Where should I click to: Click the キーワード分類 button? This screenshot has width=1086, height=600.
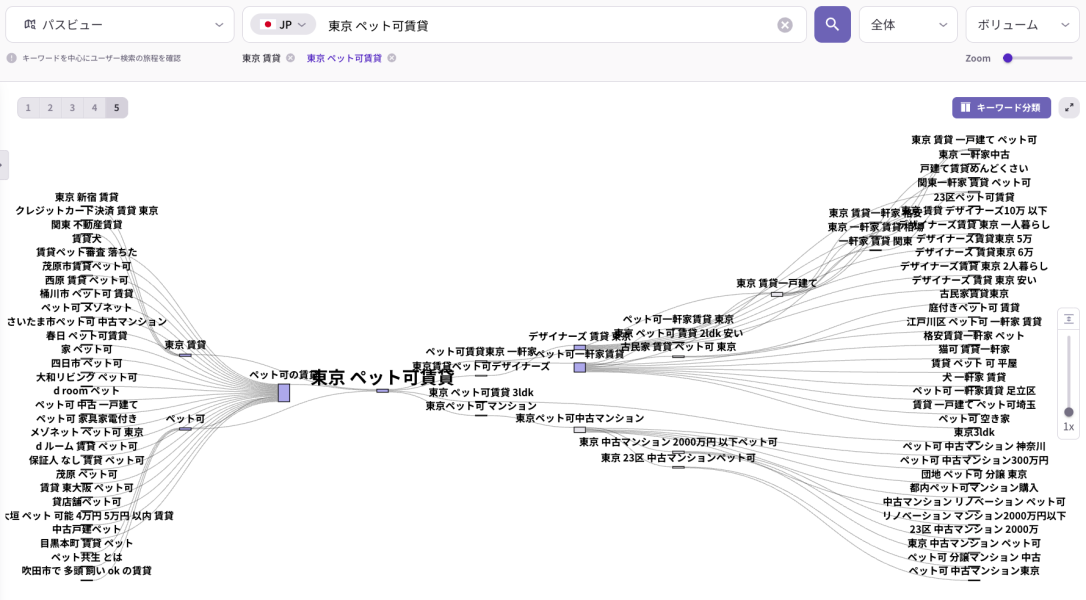(1001, 107)
